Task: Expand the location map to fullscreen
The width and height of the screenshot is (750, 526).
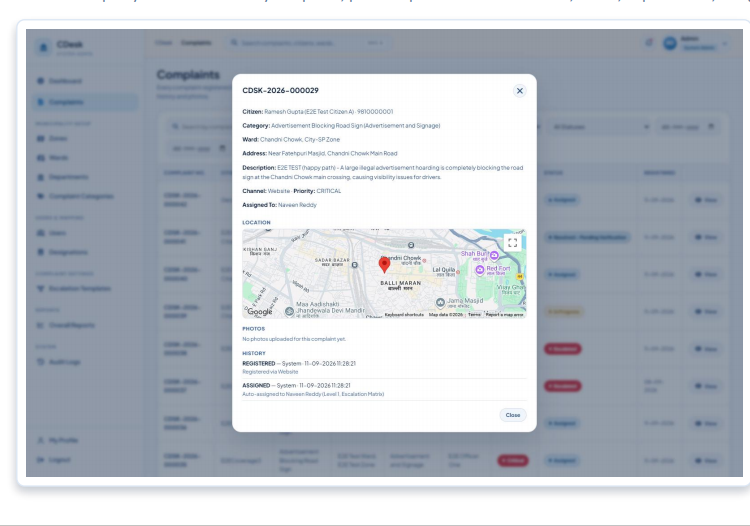Action: tap(513, 242)
